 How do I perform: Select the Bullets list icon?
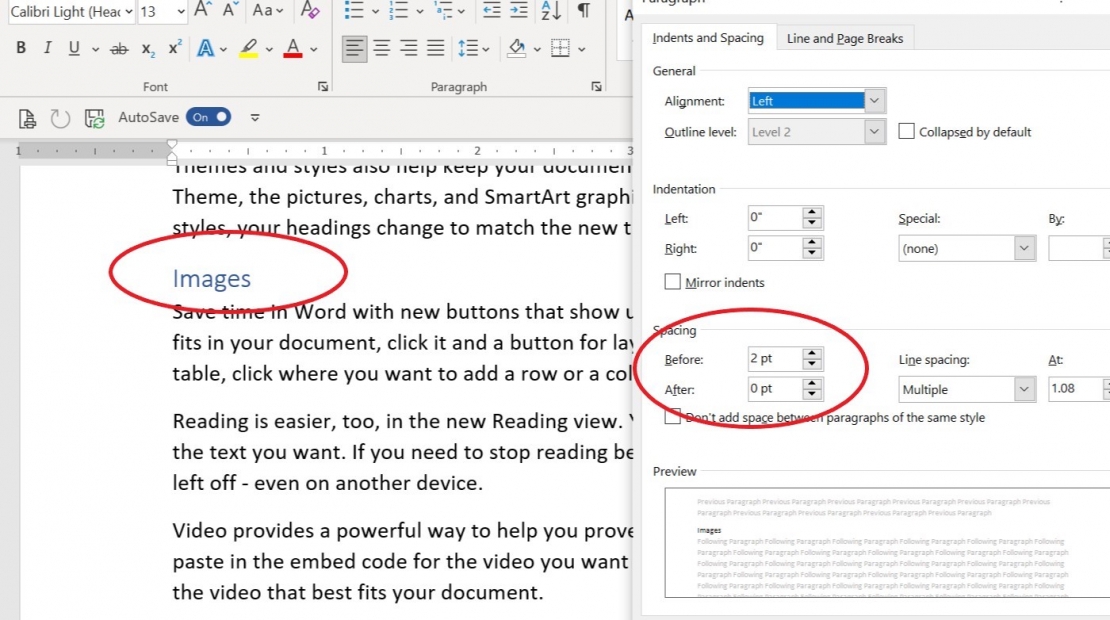point(352,12)
